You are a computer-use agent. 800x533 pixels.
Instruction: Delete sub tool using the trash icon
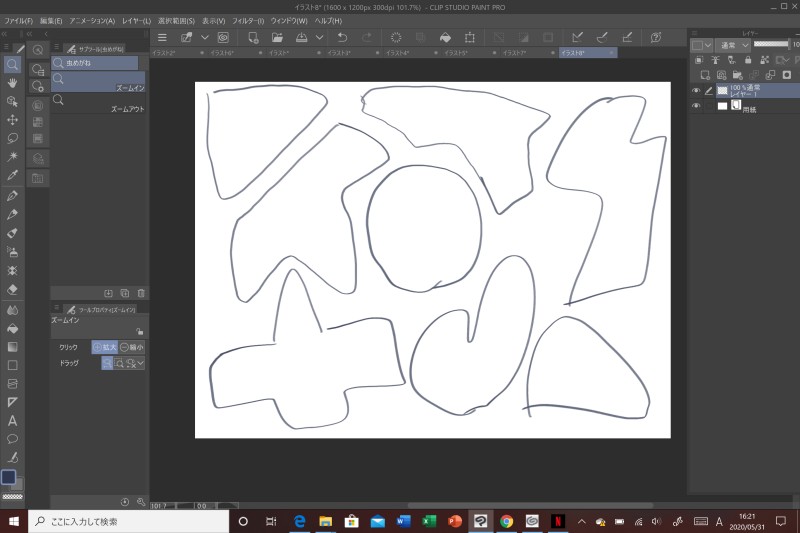point(141,293)
